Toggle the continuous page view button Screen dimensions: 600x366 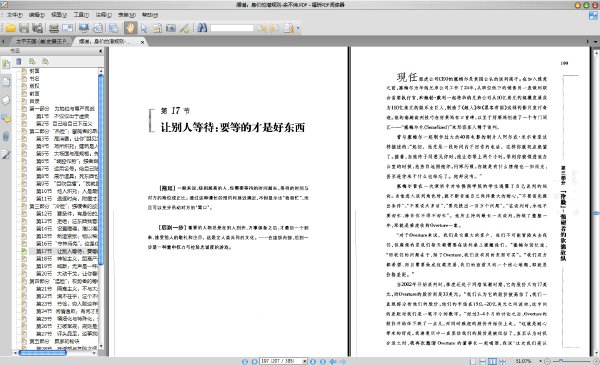483,361
